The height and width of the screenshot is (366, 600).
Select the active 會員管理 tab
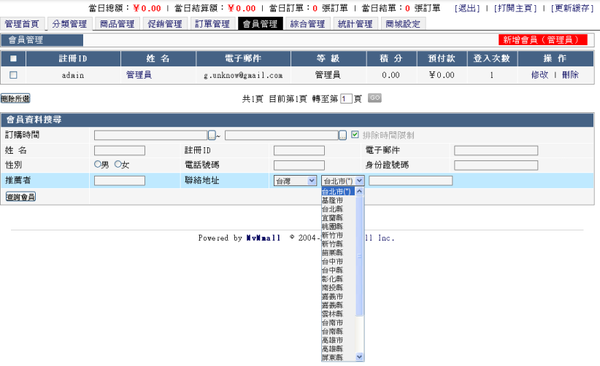[260, 24]
